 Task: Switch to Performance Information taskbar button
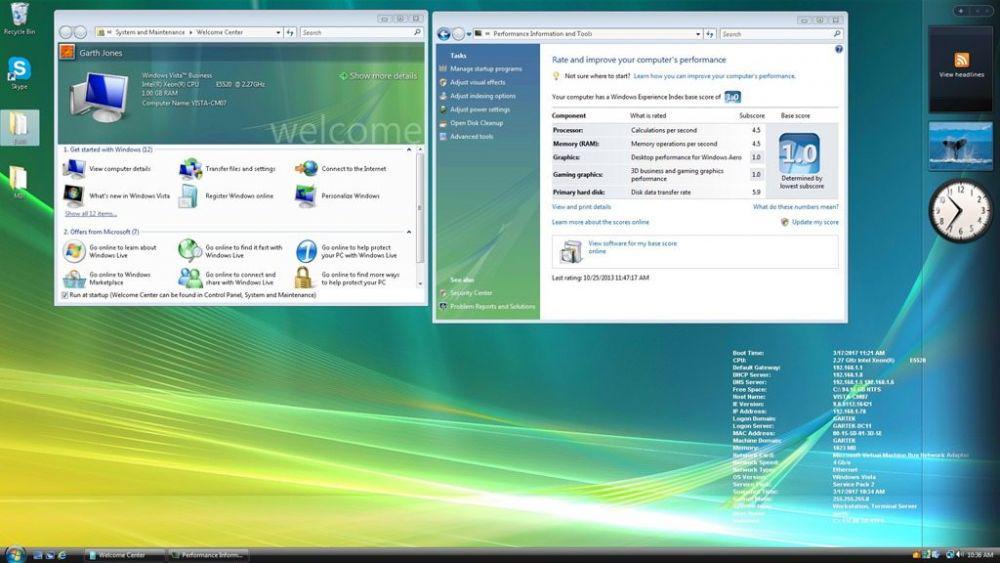click(208, 555)
